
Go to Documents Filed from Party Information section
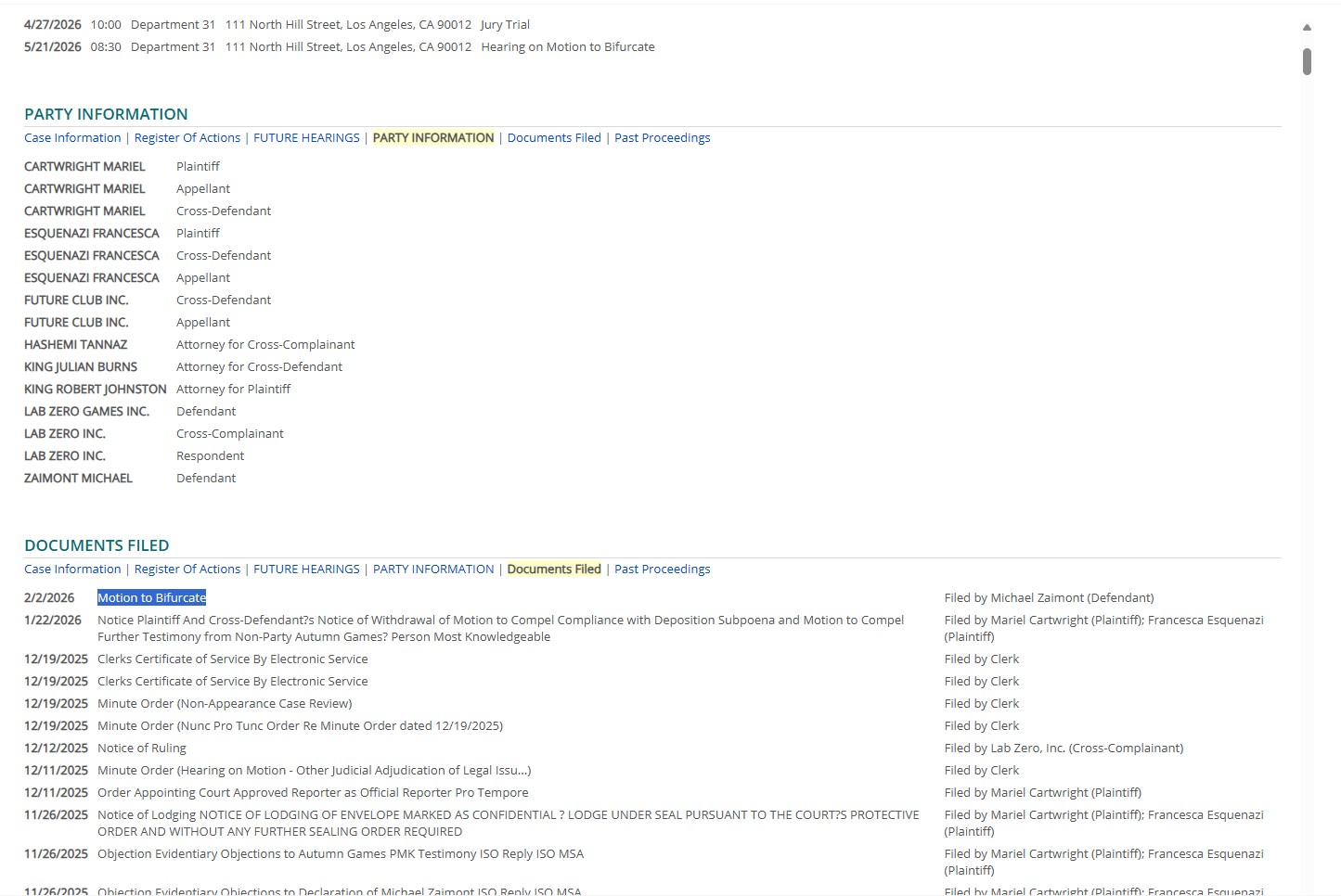pos(554,138)
